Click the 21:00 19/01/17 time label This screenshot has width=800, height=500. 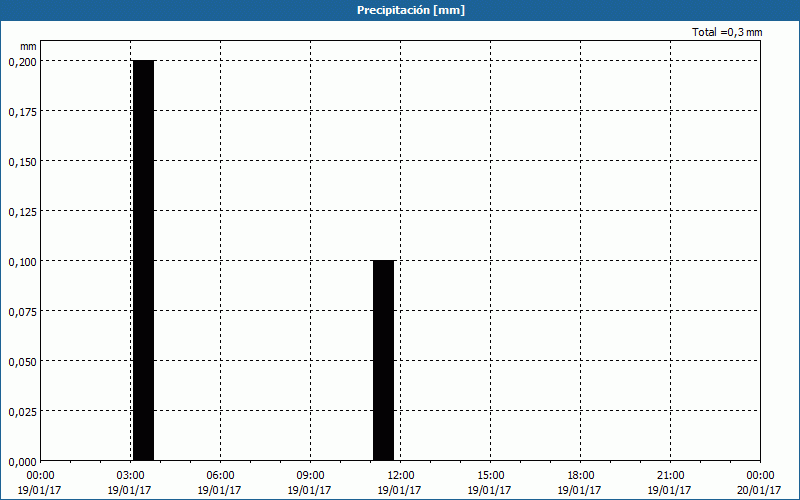pyautogui.click(x=670, y=483)
